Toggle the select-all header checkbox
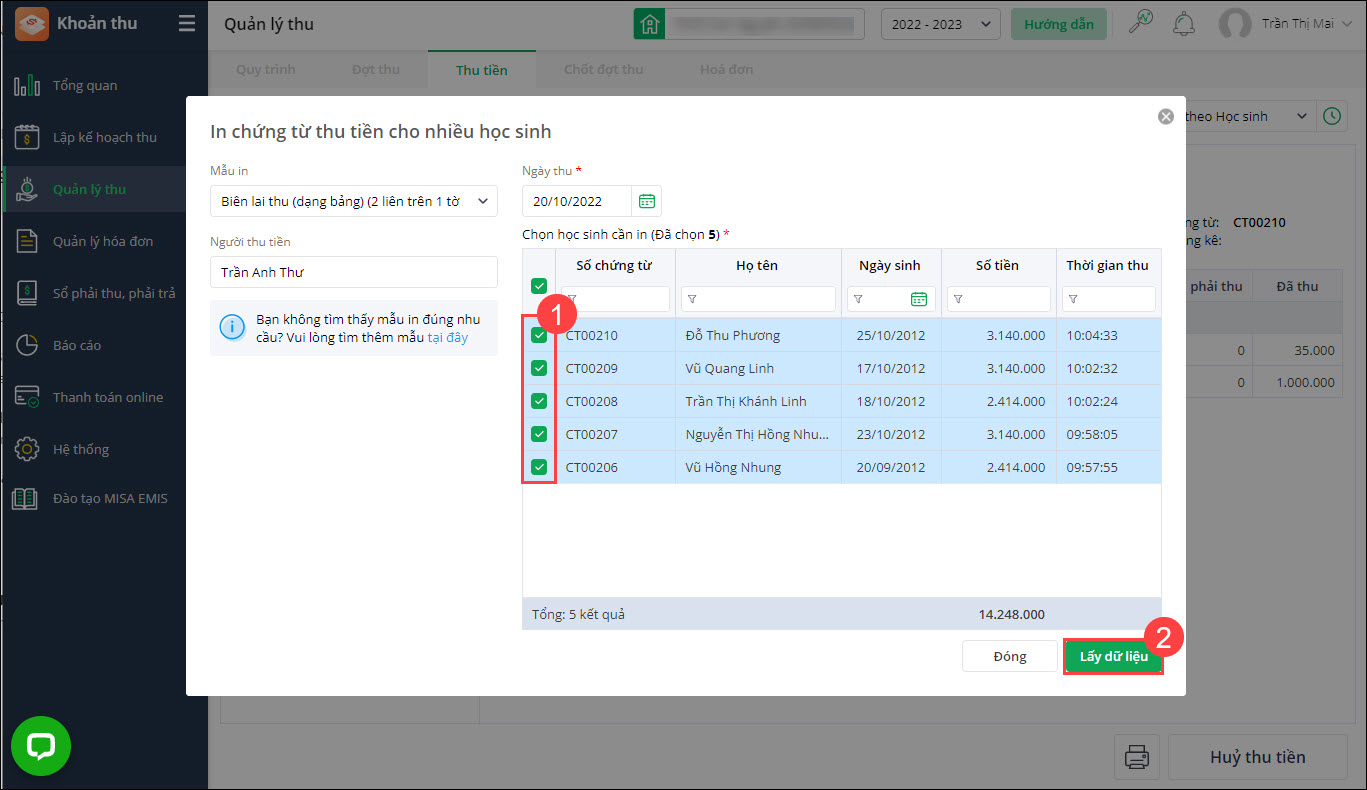The width and height of the screenshot is (1367, 790). click(539, 286)
